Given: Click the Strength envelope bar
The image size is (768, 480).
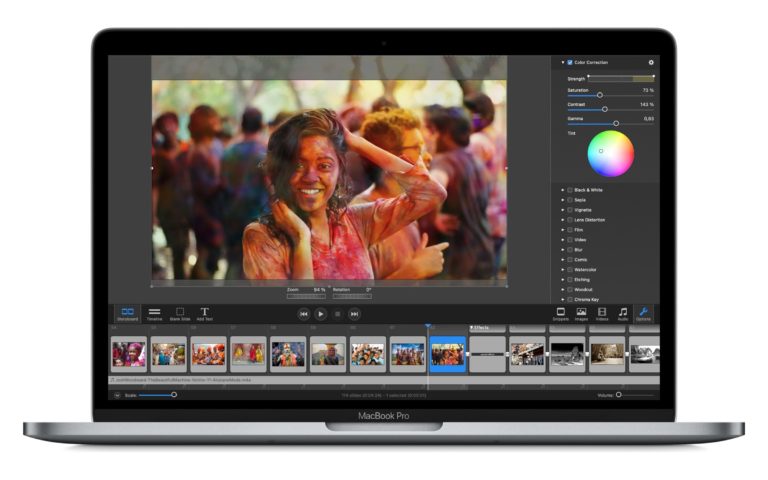Looking at the screenshot, I should coord(621,78).
